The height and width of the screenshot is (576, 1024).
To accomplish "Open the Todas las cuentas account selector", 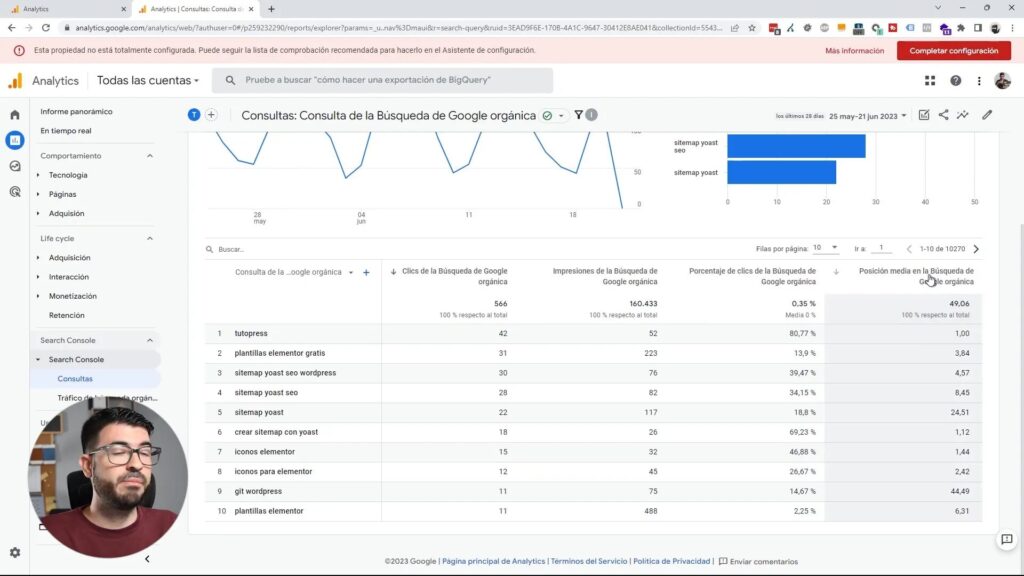I will [148, 80].
